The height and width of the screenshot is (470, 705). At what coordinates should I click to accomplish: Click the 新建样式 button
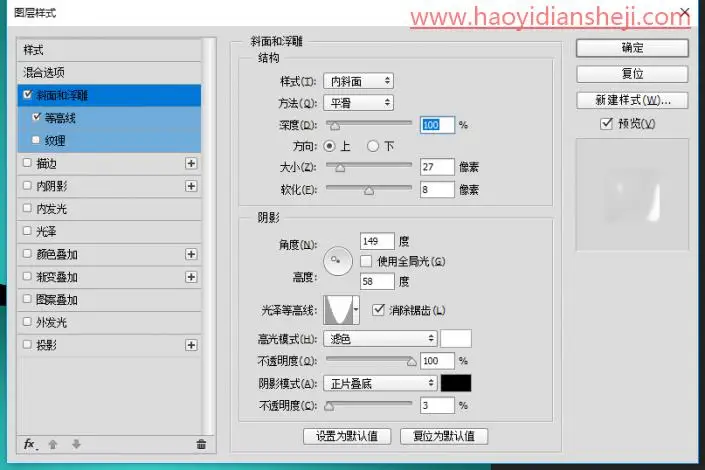(632, 100)
